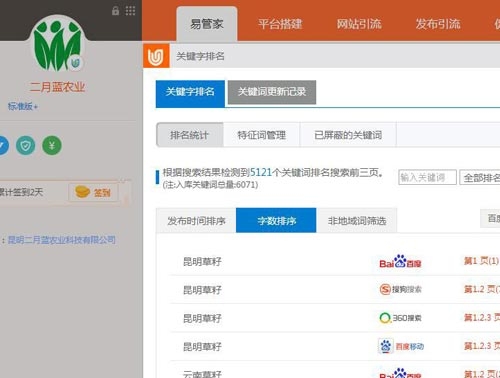Screen dimensions: 500x378
Task: Click the 入库关键词总量 6071 note
Action: click(210, 185)
